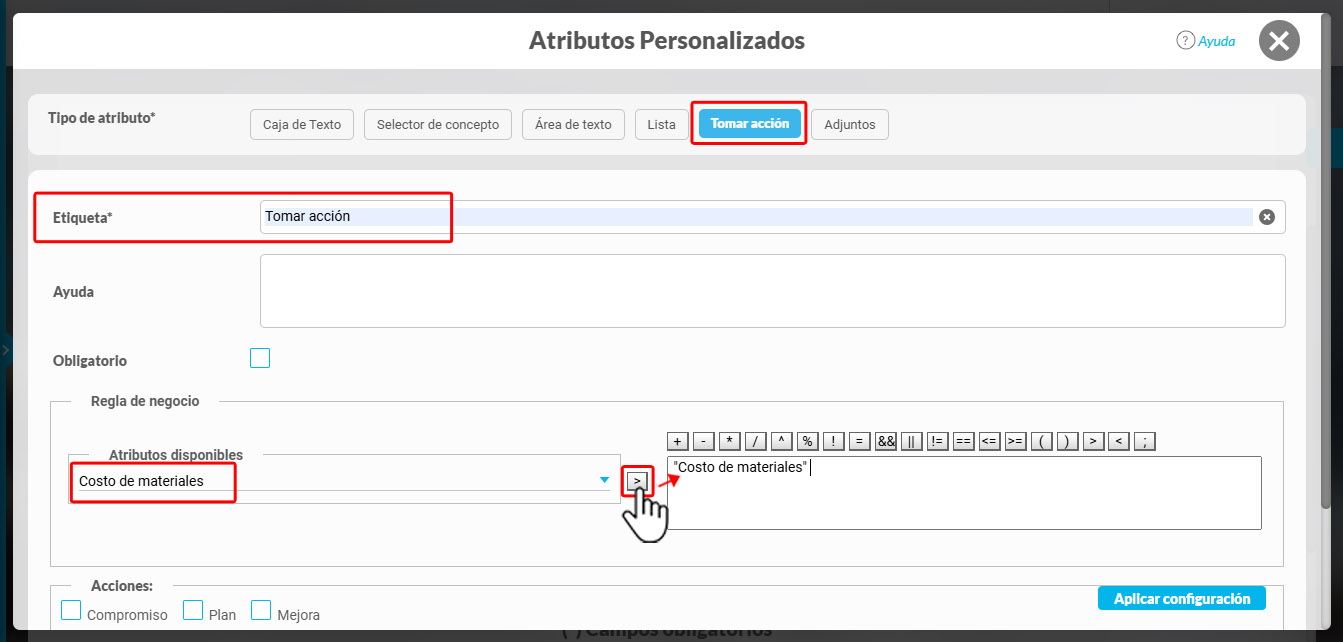Viewport: 1343px width, 642px height.
Task: Open the Ayuda help link with question mark
Action: [x=1206, y=41]
